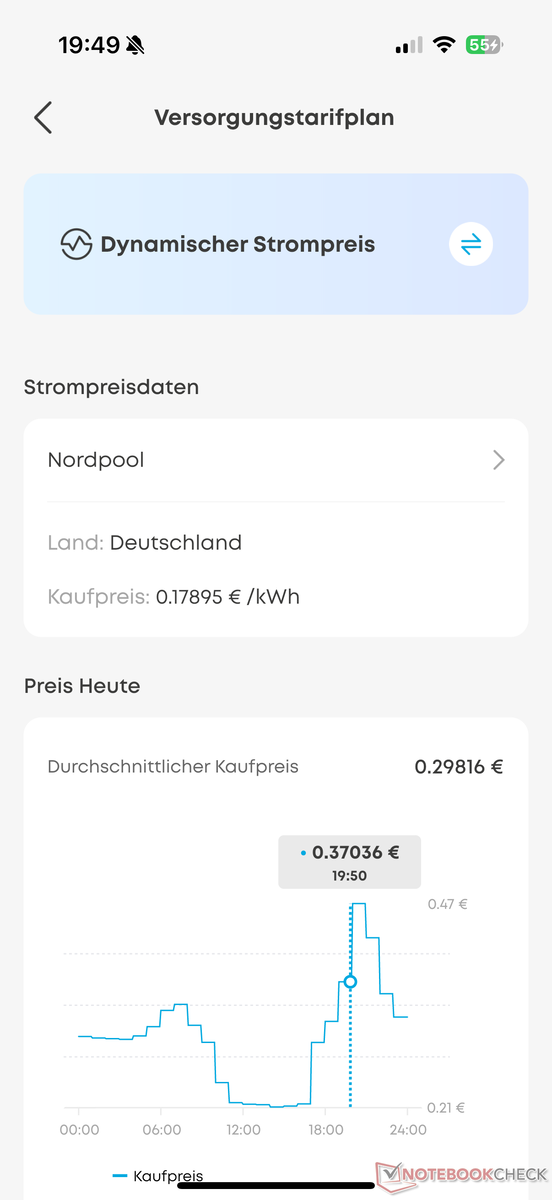
Task: Tap the Land: Deutschland entry
Action: 145,543
